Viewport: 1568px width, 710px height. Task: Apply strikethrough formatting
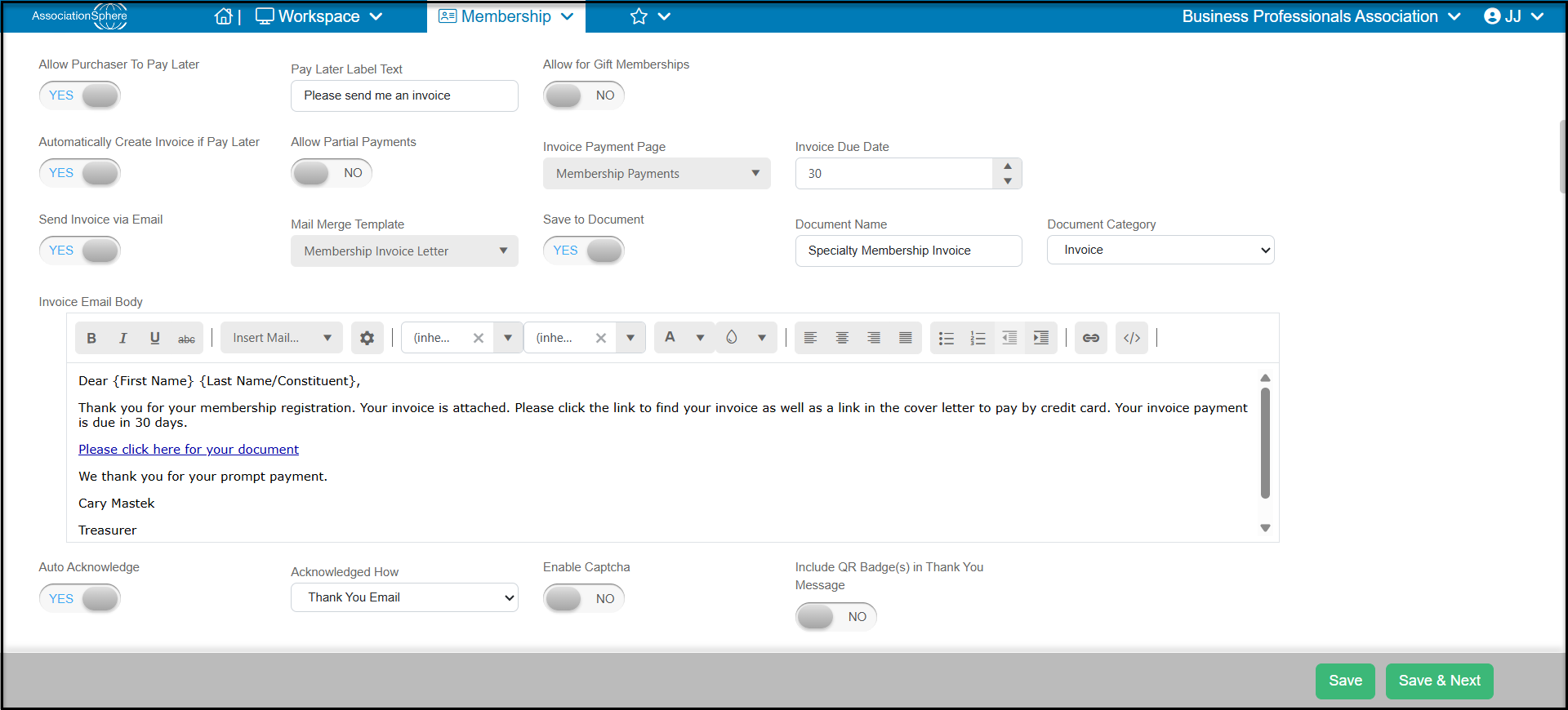click(x=186, y=338)
